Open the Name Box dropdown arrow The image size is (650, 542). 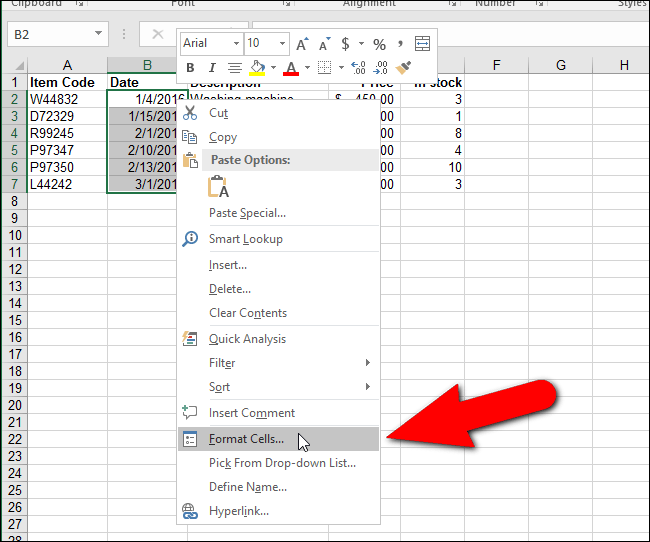pos(98,33)
